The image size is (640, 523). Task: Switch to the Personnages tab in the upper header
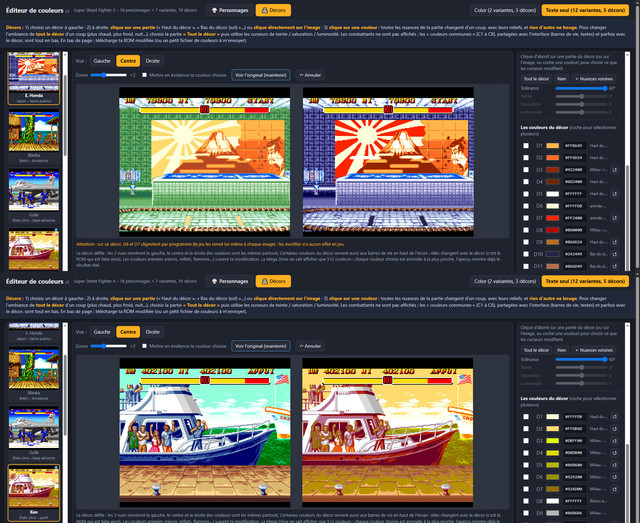(230, 10)
